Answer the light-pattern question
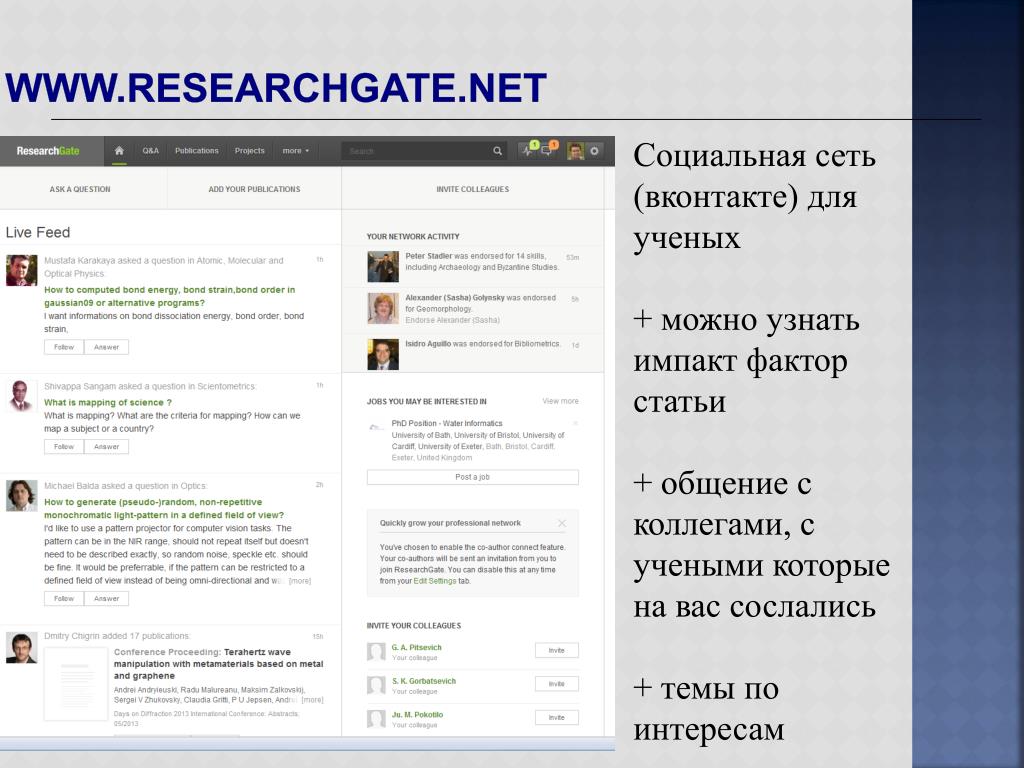The image size is (1024, 768). 106,598
